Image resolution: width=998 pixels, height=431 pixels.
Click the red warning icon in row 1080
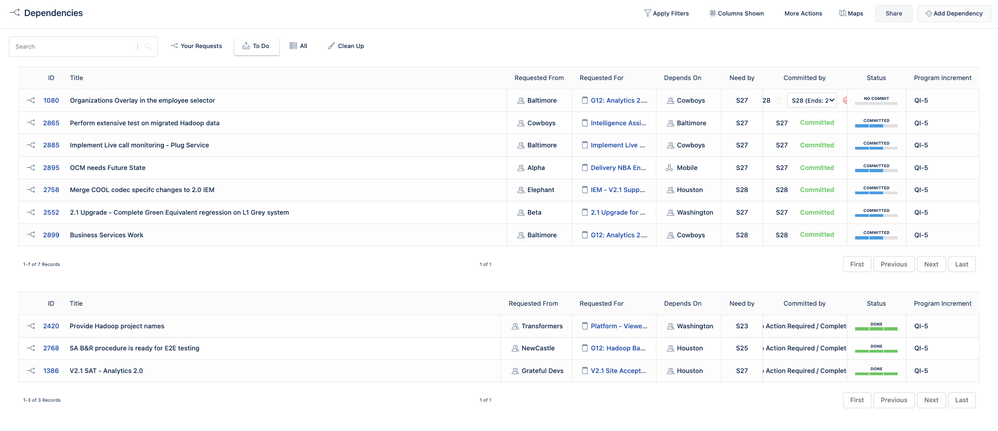845,101
